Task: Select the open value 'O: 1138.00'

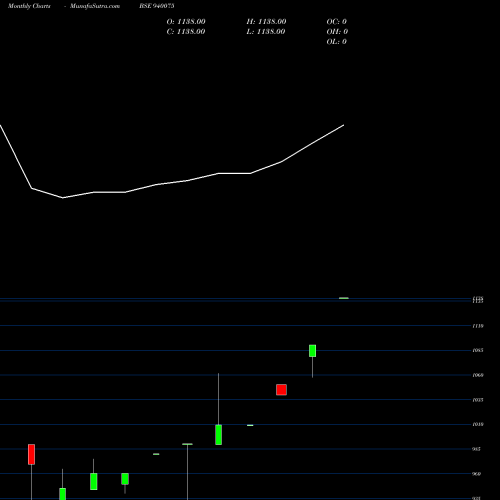Action: 186,22
